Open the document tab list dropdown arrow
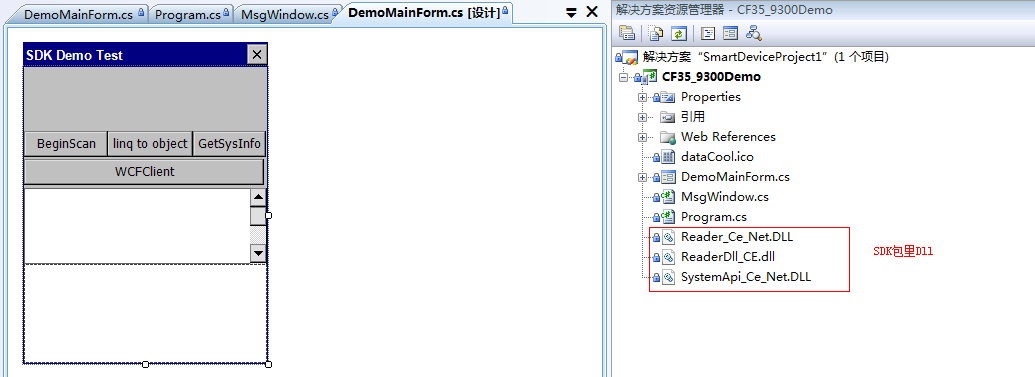Screen dimensions: 1035x377 pyautogui.click(x=572, y=12)
